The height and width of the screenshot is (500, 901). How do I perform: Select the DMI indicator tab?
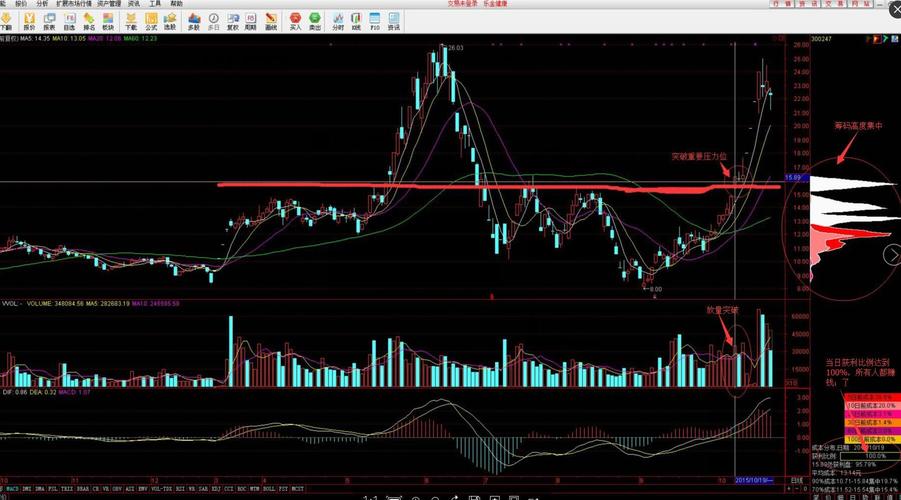[26, 489]
